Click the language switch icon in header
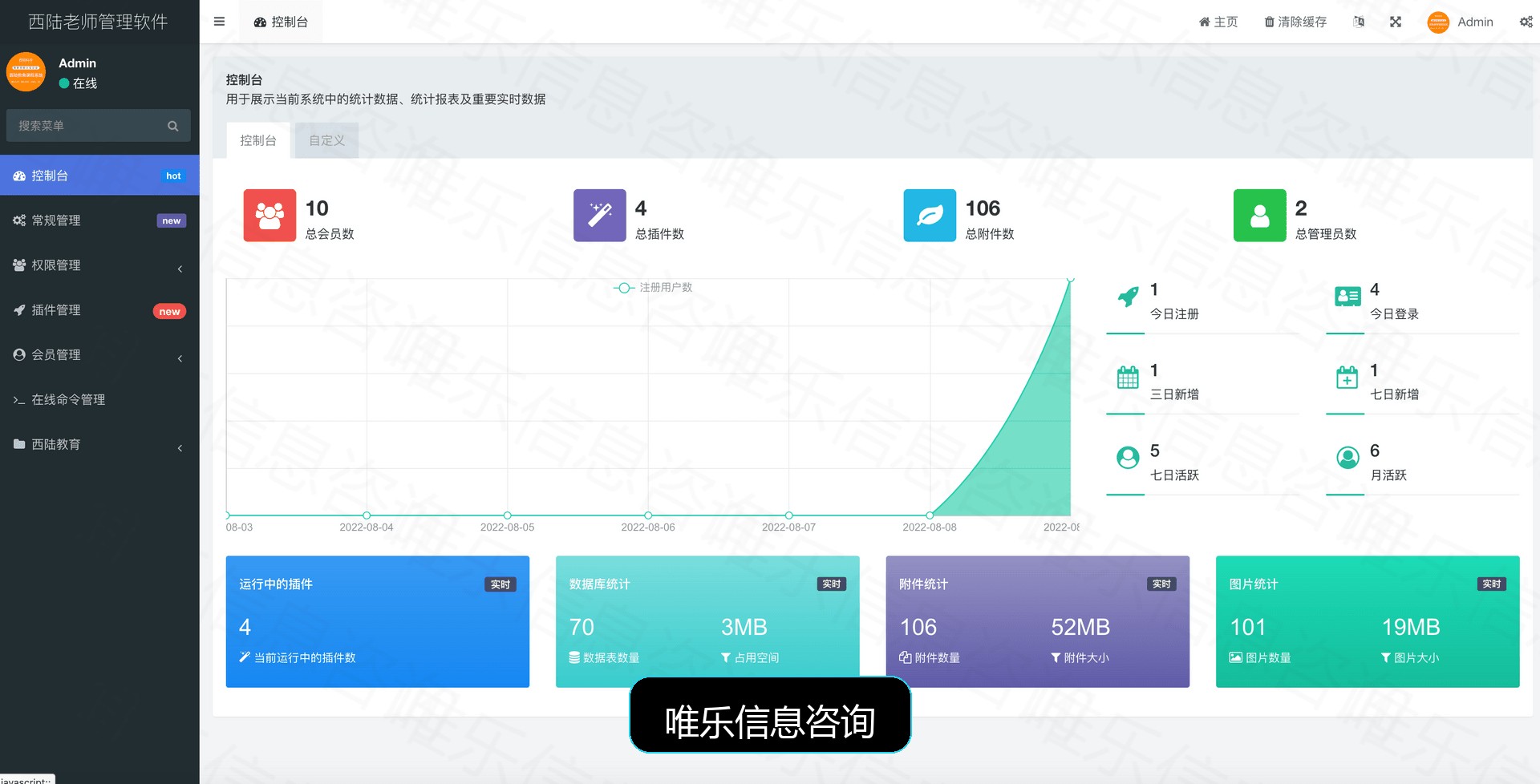Screen dimensions: 1540x784 [x=1359, y=22]
